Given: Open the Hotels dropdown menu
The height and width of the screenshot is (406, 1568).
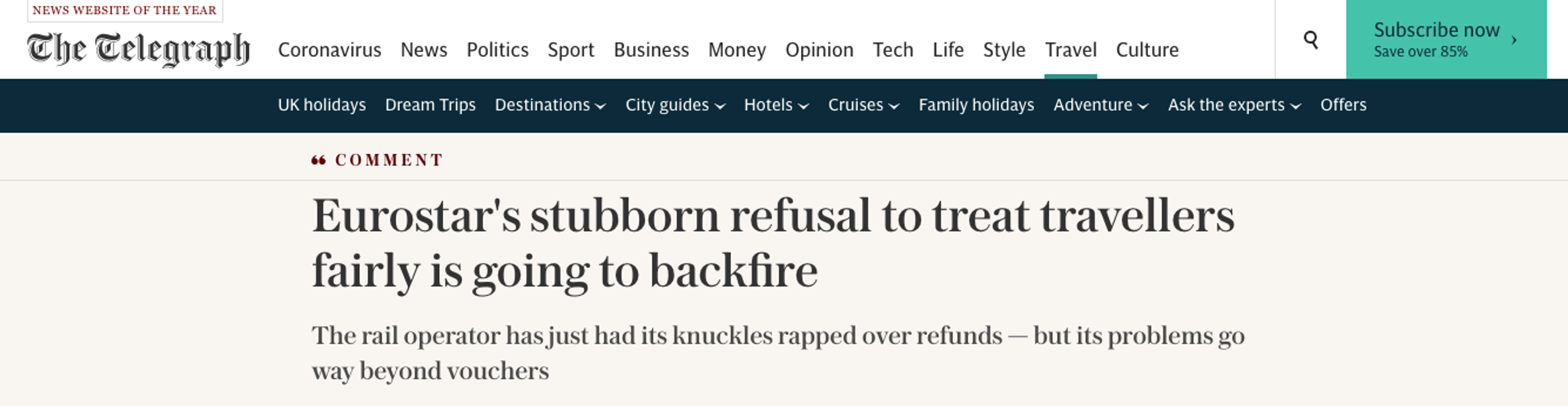Looking at the screenshot, I should pos(776,105).
